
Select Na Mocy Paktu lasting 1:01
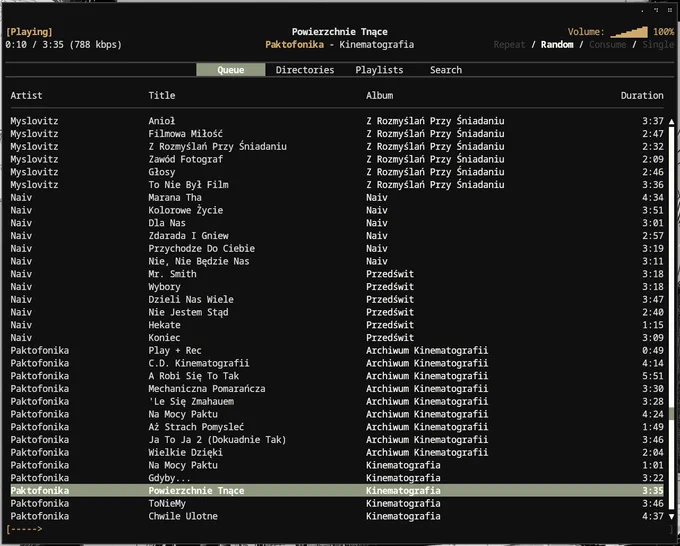(337, 465)
